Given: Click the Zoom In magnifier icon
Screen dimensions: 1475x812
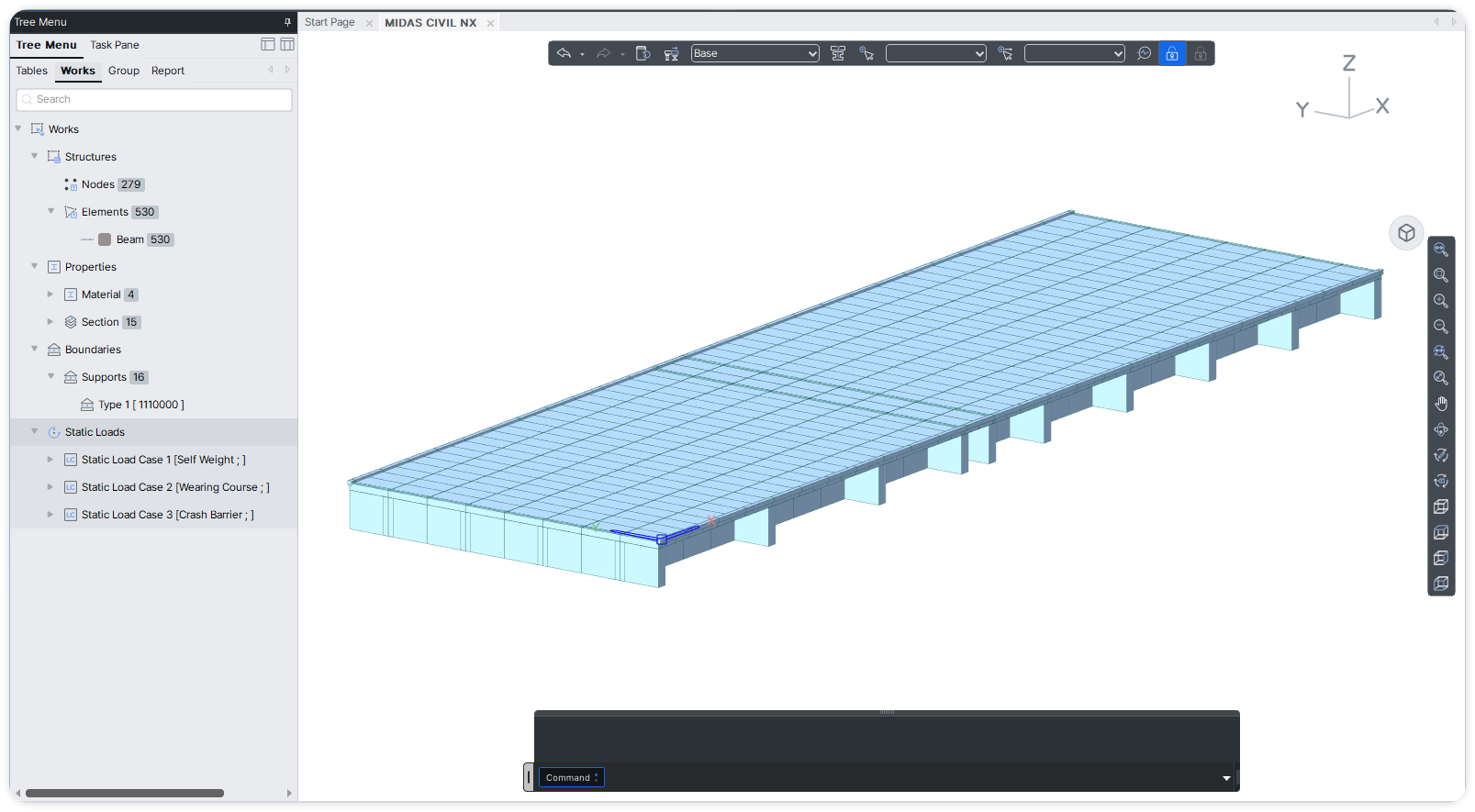Looking at the screenshot, I should pyautogui.click(x=1441, y=301).
